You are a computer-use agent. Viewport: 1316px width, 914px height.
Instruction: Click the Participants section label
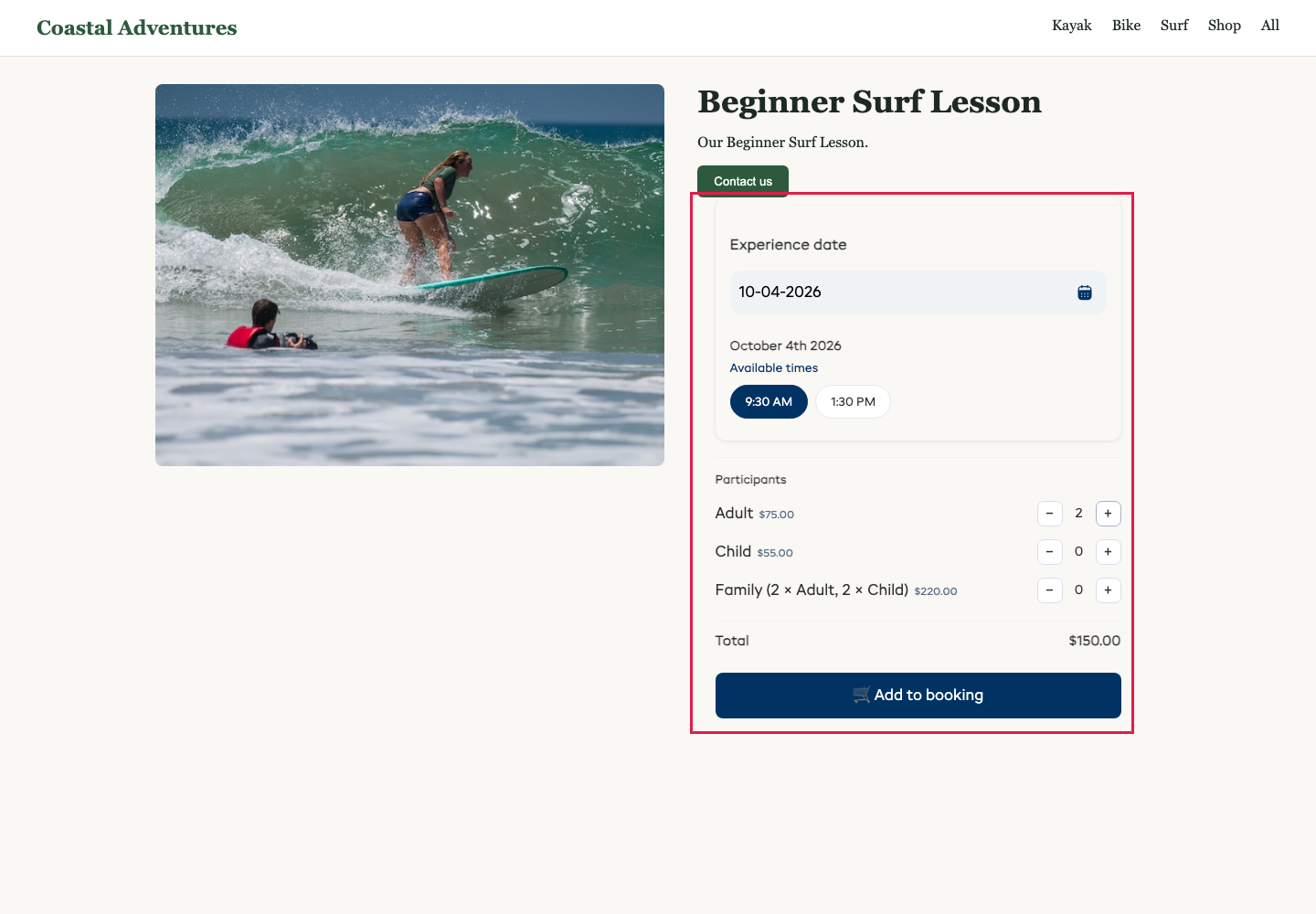[751, 480]
